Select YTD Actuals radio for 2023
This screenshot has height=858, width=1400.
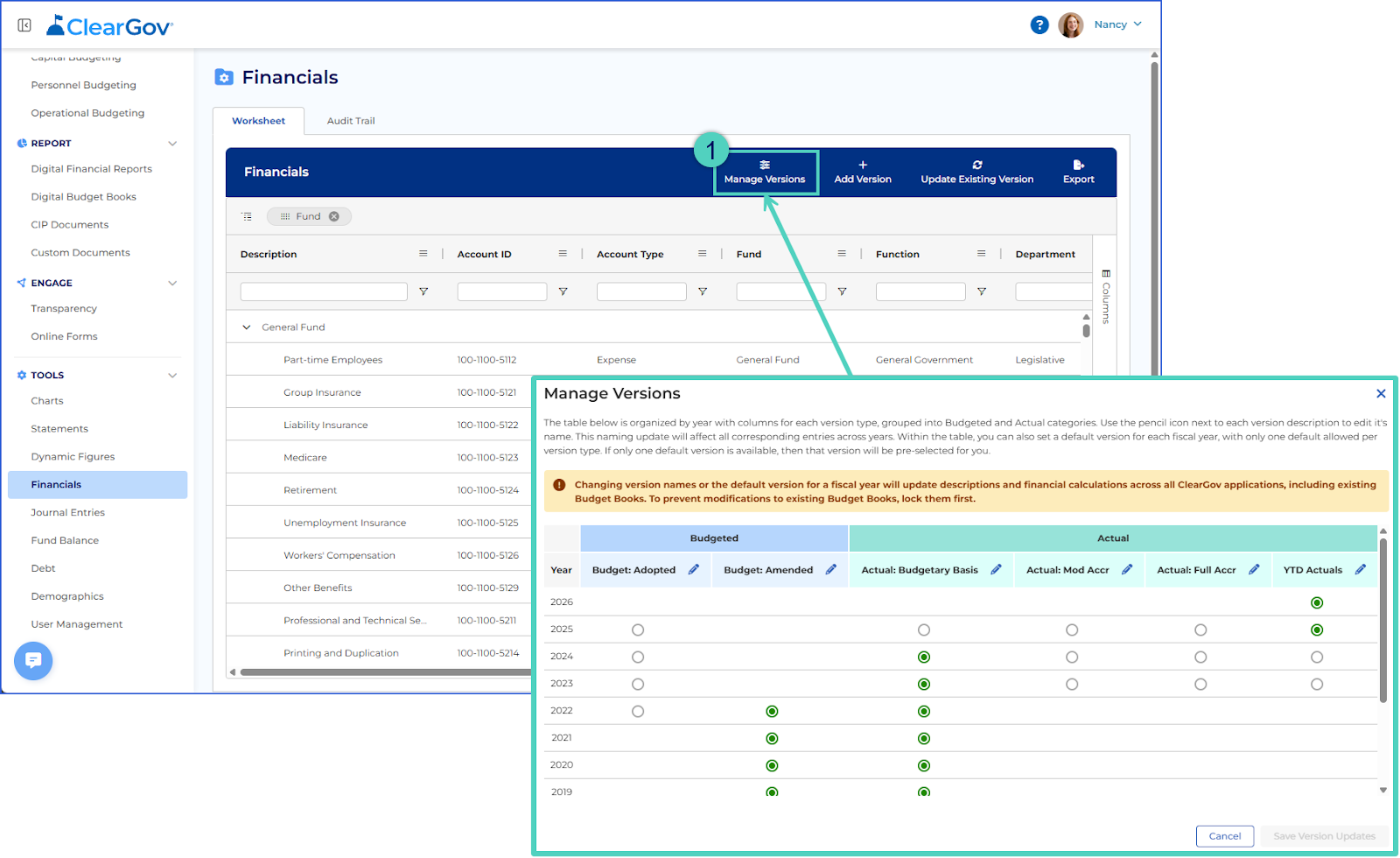click(x=1317, y=685)
